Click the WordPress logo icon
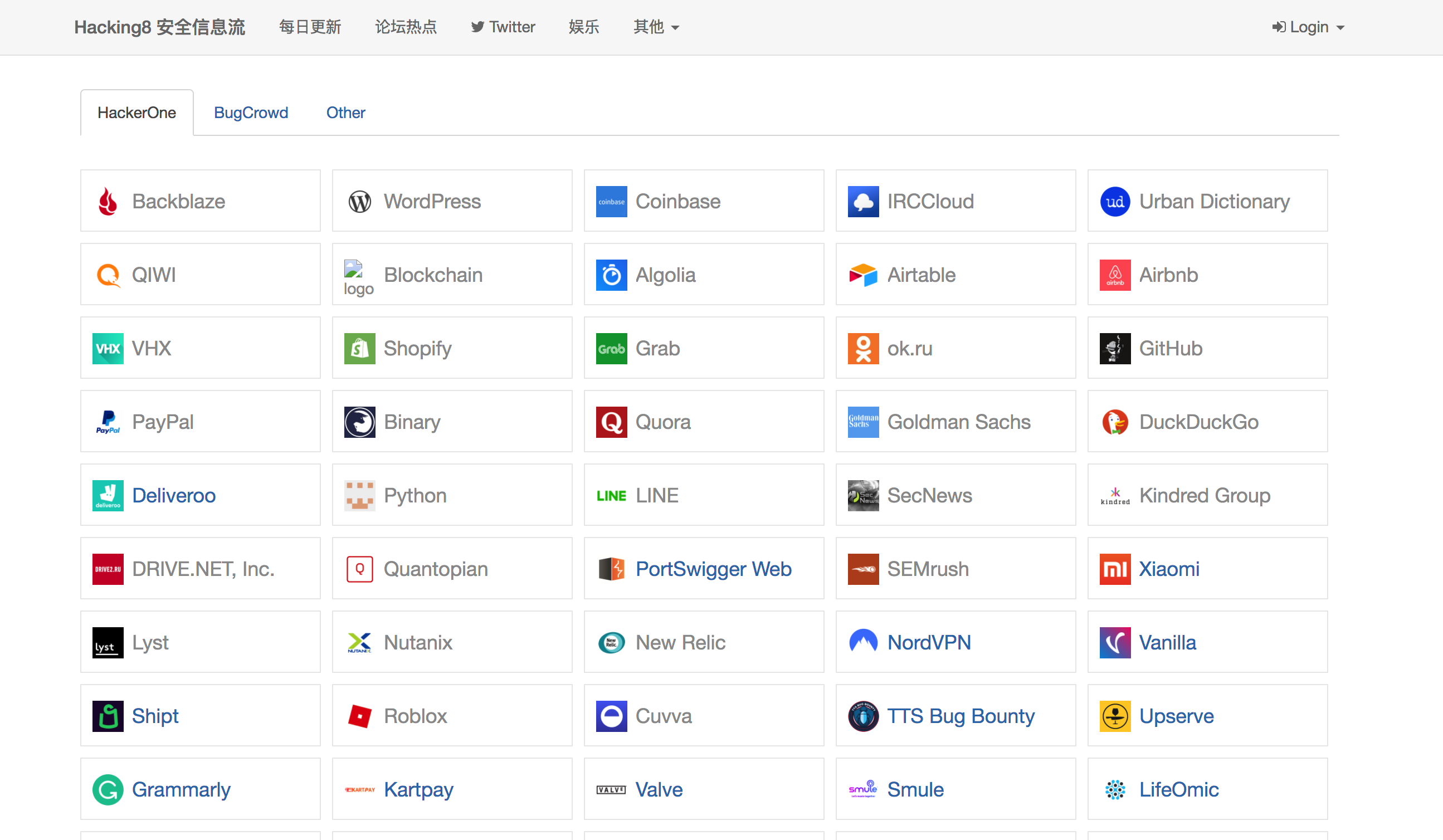The image size is (1443, 840). pyautogui.click(x=359, y=202)
